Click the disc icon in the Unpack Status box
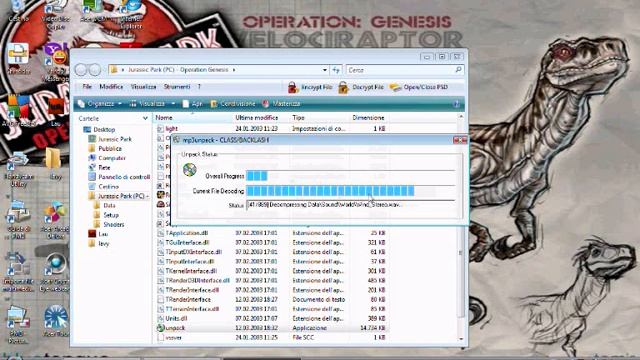 (x=189, y=169)
